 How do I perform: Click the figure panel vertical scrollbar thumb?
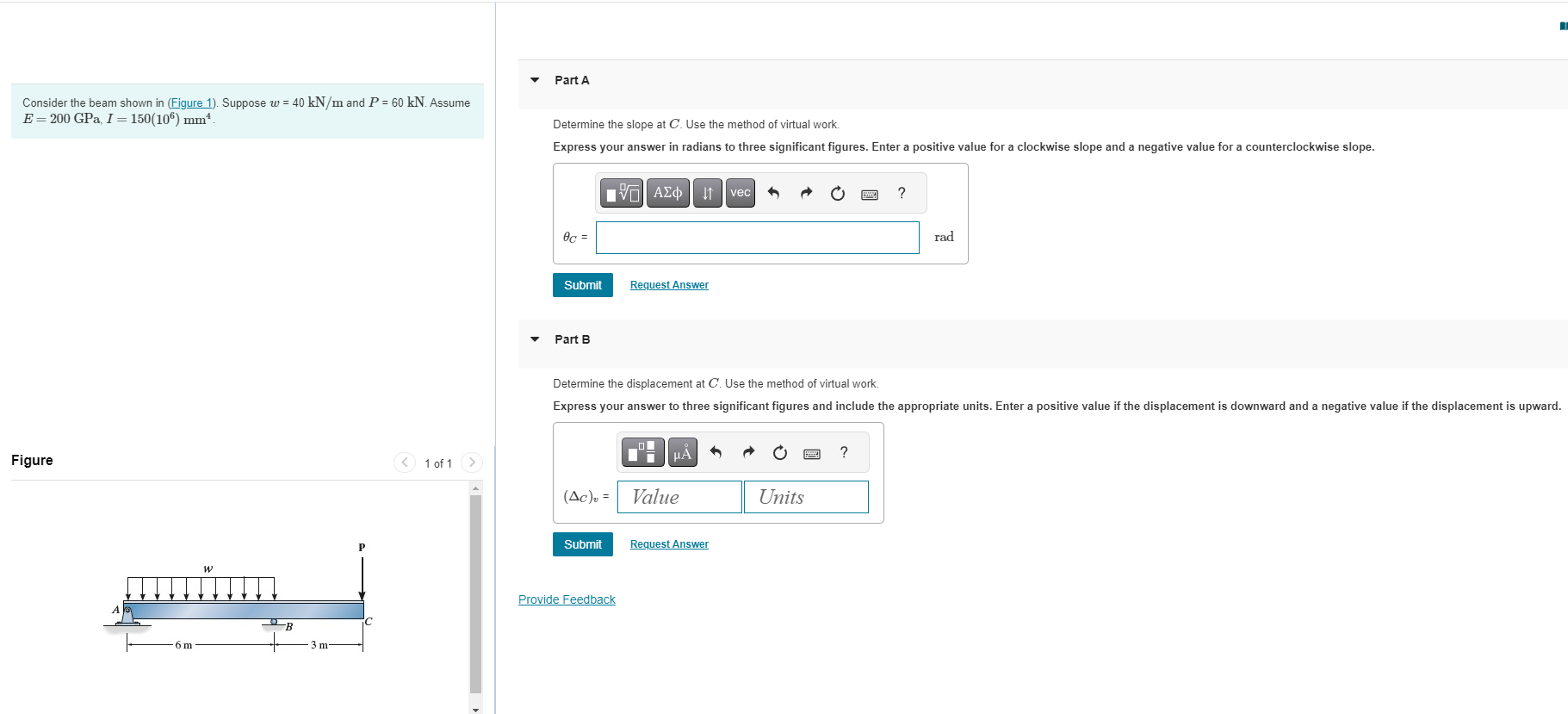(475, 593)
